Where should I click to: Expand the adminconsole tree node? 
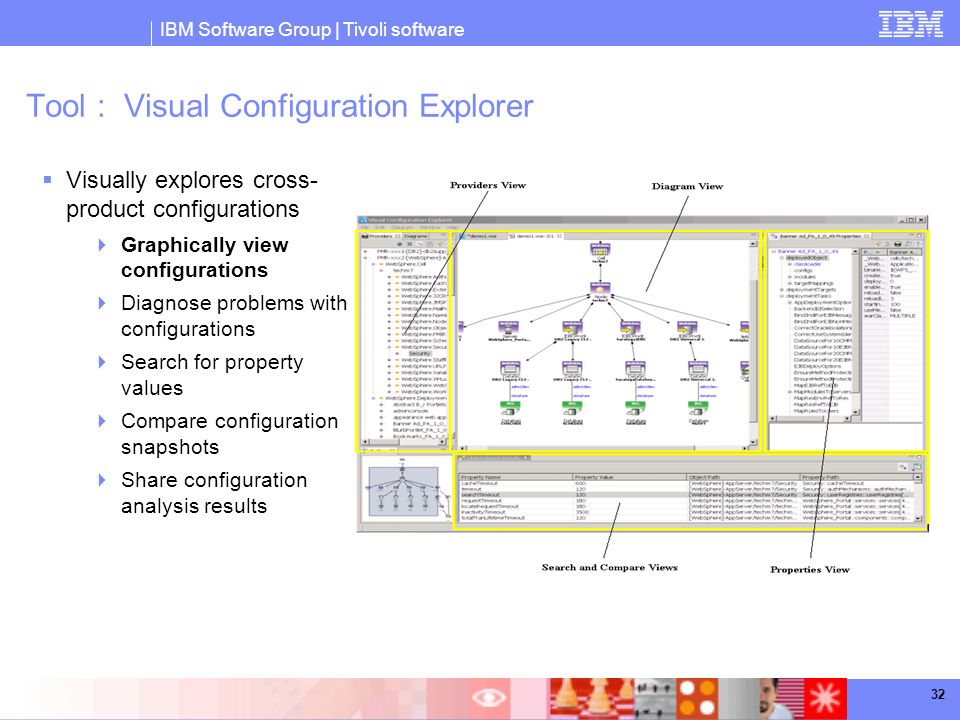click(x=381, y=411)
